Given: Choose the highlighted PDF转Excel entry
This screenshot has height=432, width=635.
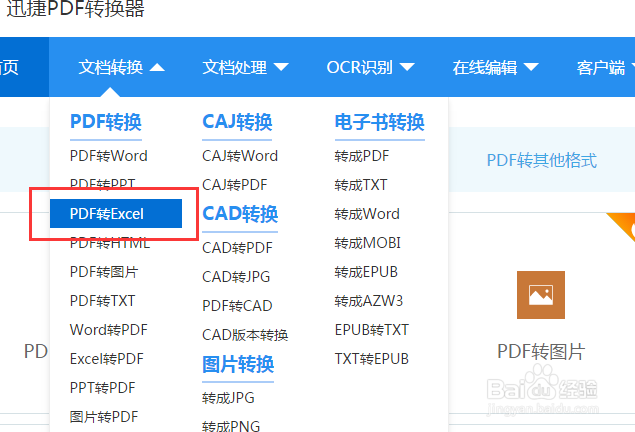Looking at the screenshot, I should coord(116,213).
